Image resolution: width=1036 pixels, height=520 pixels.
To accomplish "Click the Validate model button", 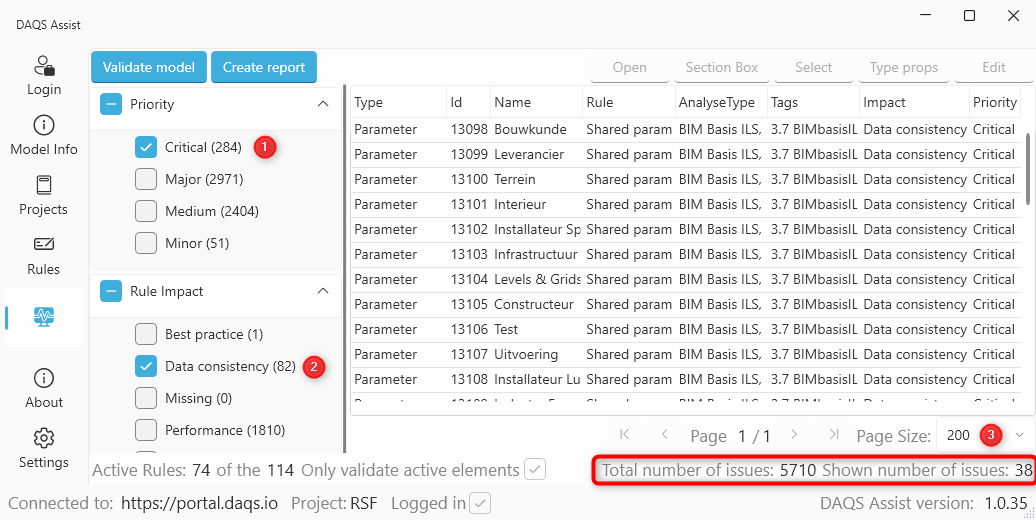I will 149,67.
